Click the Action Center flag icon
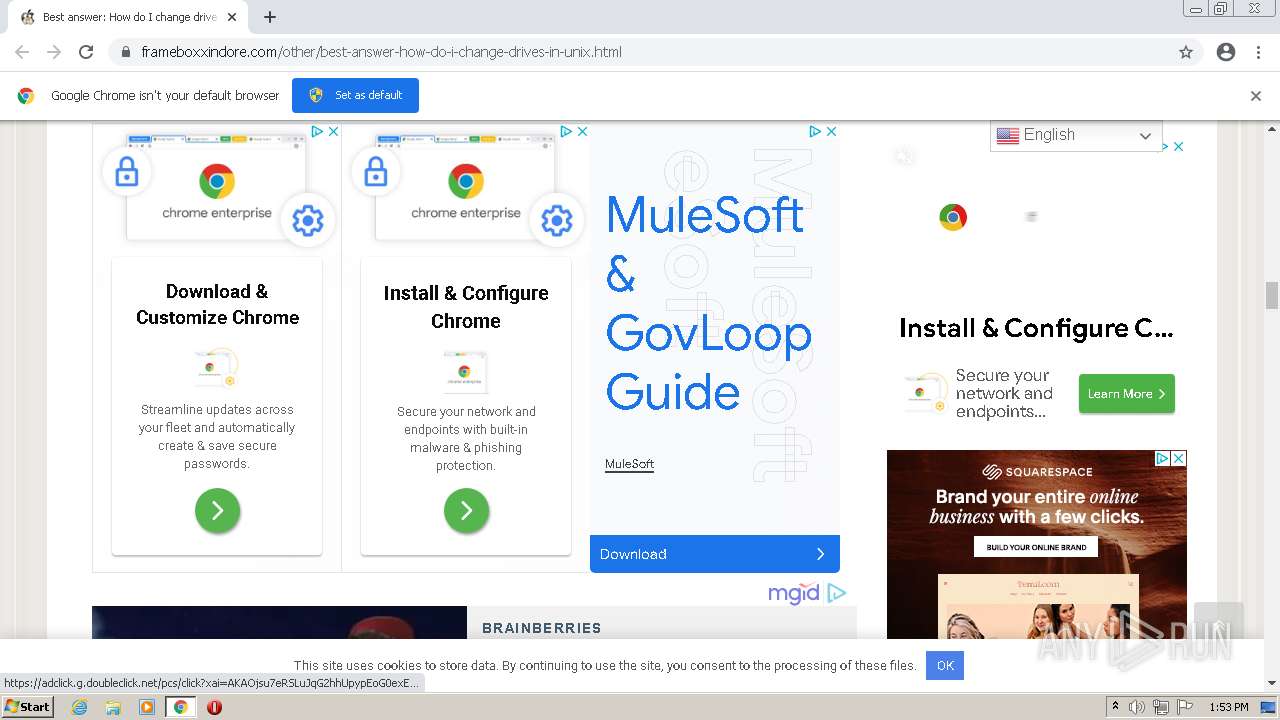Screen dimensions: 1280x720 1185,707
